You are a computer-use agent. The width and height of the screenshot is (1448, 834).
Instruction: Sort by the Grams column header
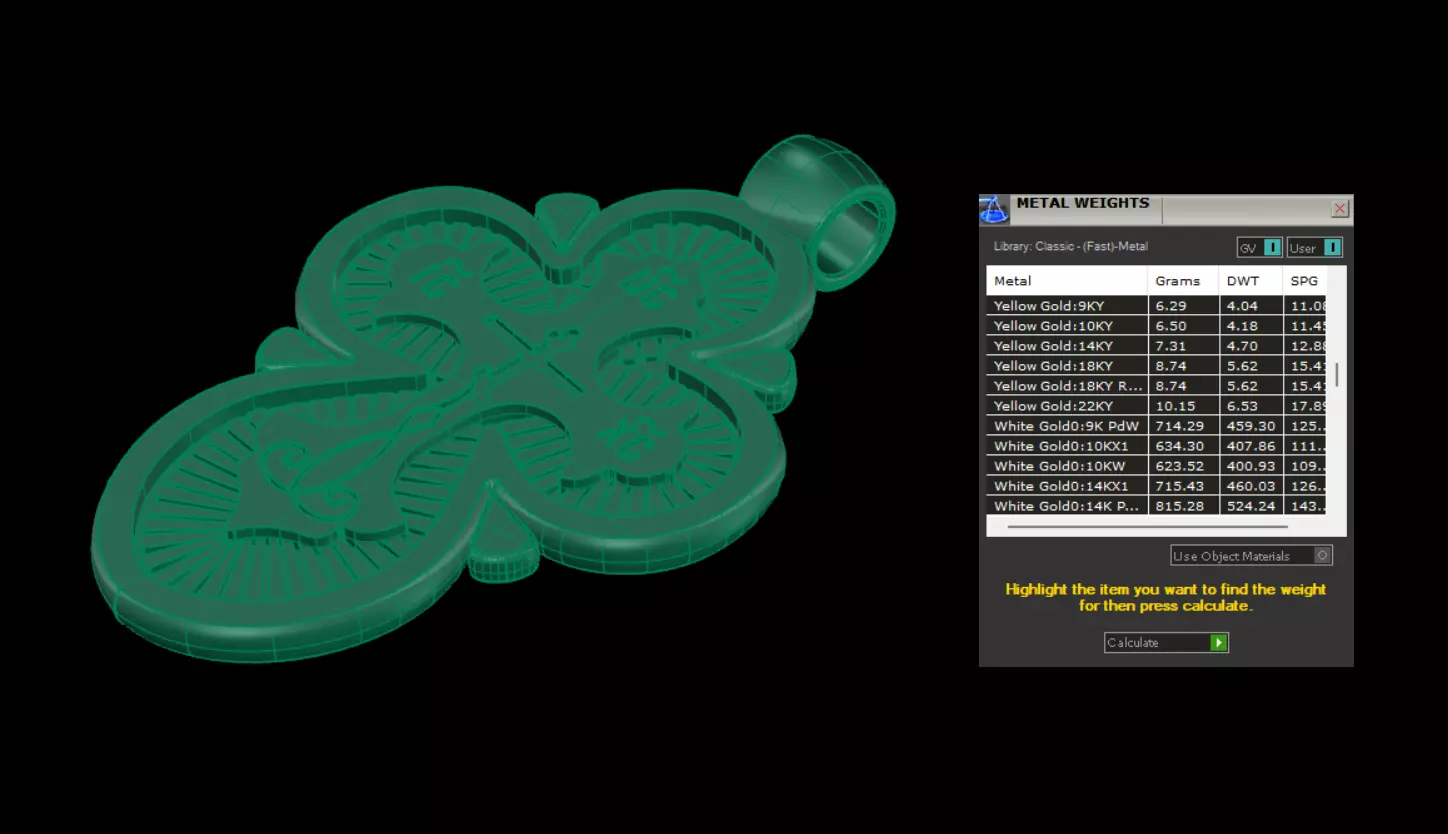1183,281
